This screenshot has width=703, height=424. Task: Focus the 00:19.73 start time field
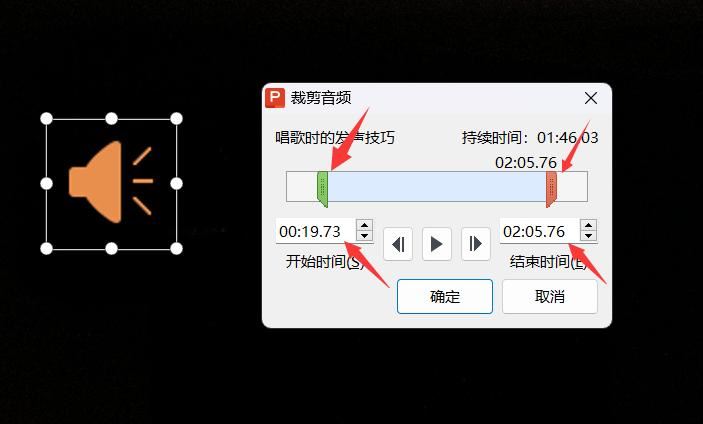(x=316, y=231)
